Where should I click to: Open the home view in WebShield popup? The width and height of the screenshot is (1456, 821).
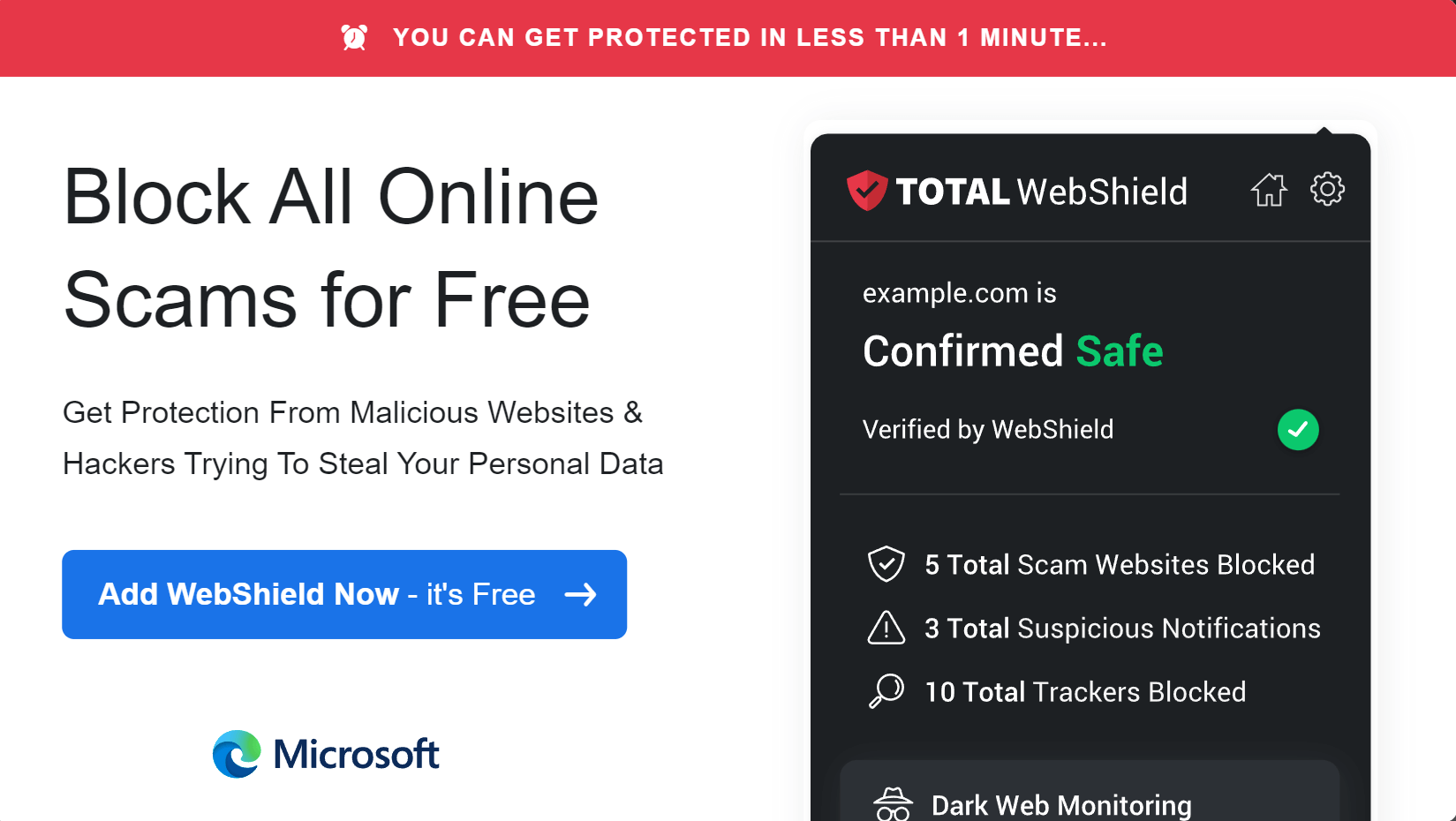pyautogui.click(x=1269, y=189)
